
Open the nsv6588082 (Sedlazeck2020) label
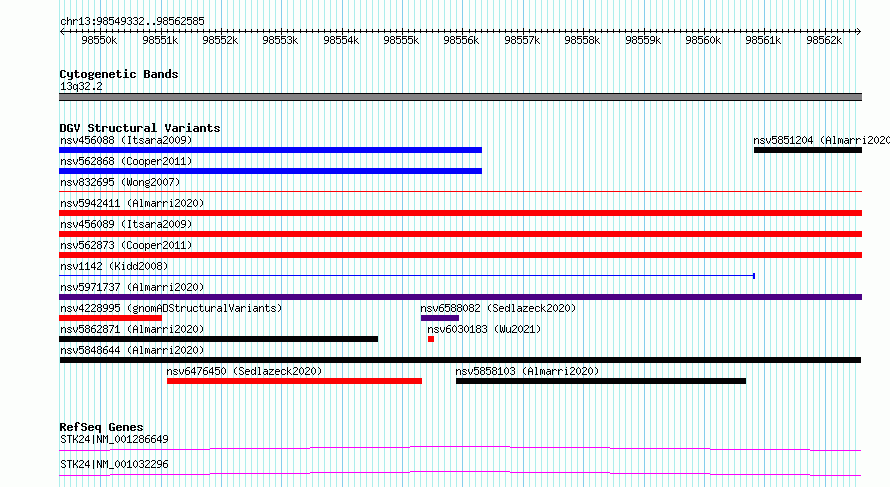click(498, 308)
